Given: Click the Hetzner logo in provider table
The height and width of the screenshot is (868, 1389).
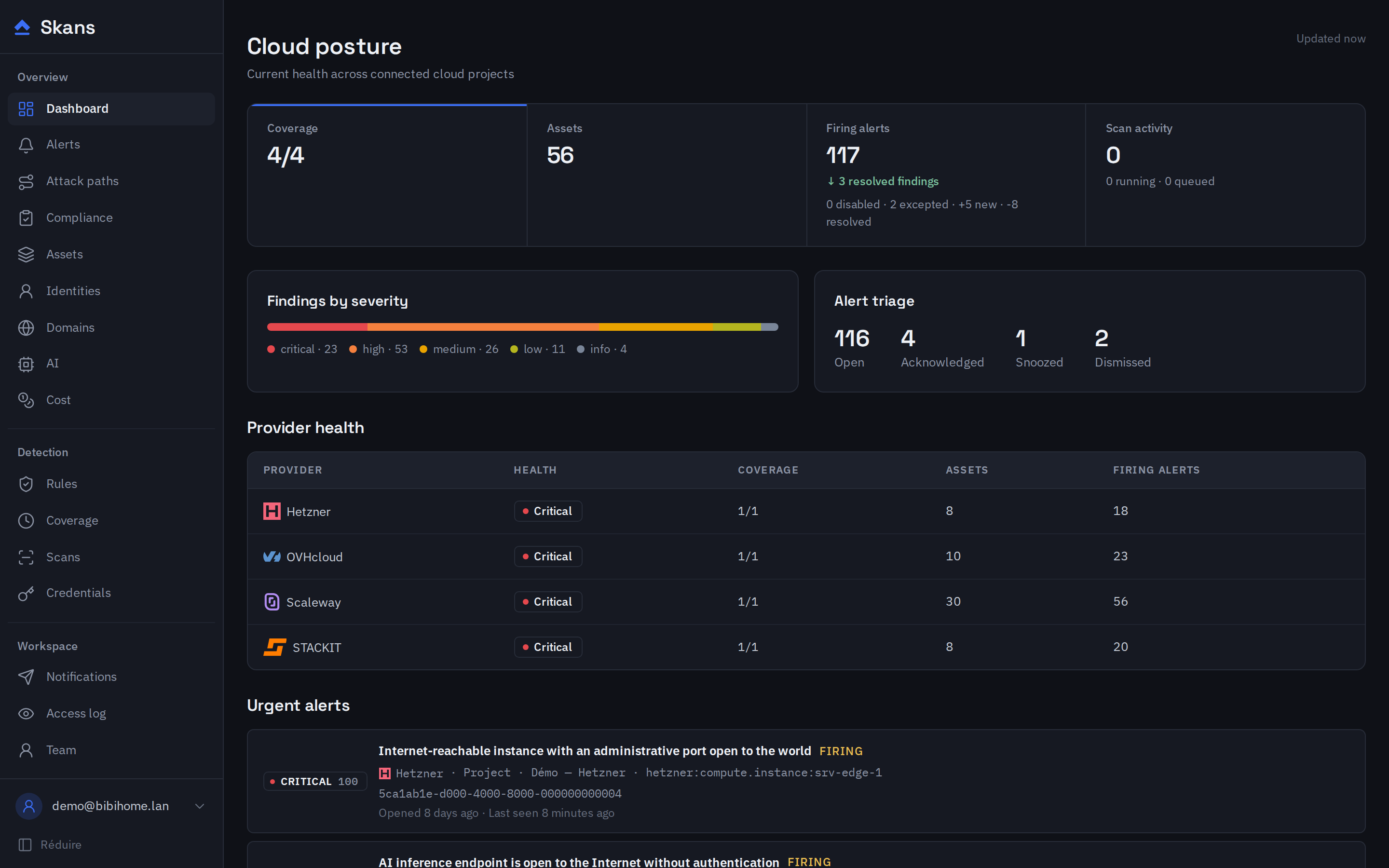Looking at the screenshot, I should coord(272,511).
